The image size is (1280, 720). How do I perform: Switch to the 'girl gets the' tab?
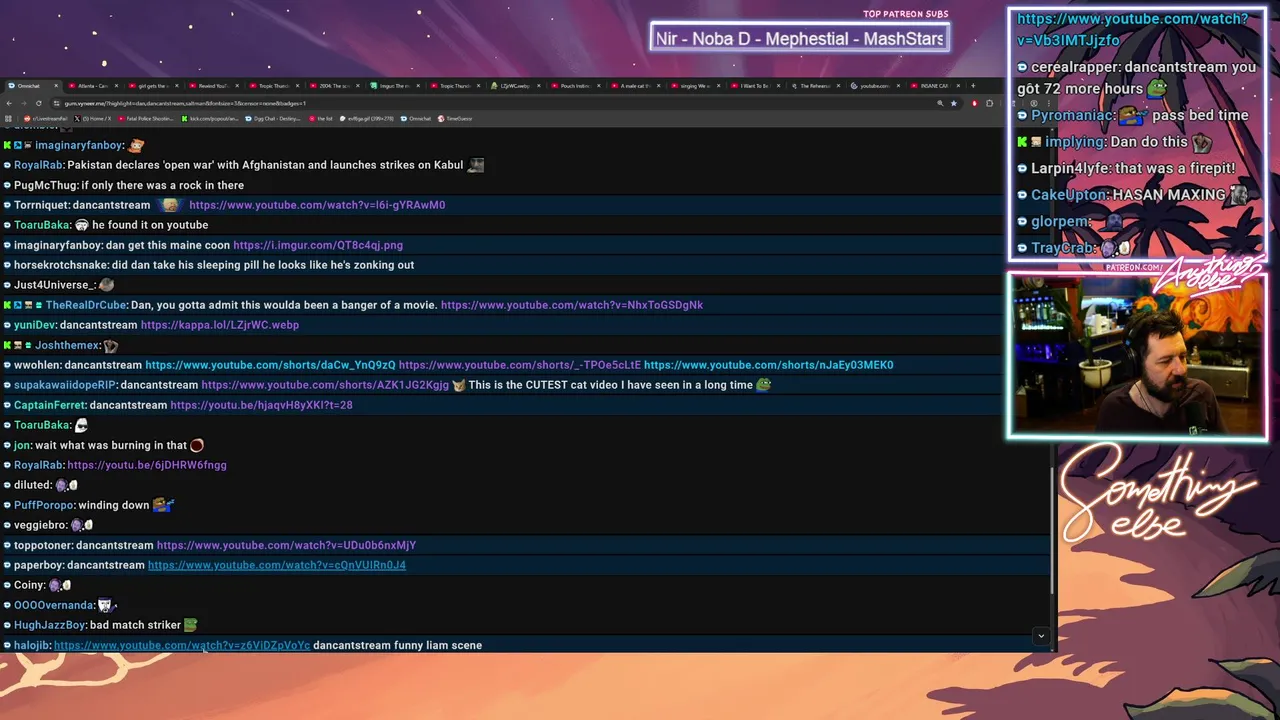[152, 86]
